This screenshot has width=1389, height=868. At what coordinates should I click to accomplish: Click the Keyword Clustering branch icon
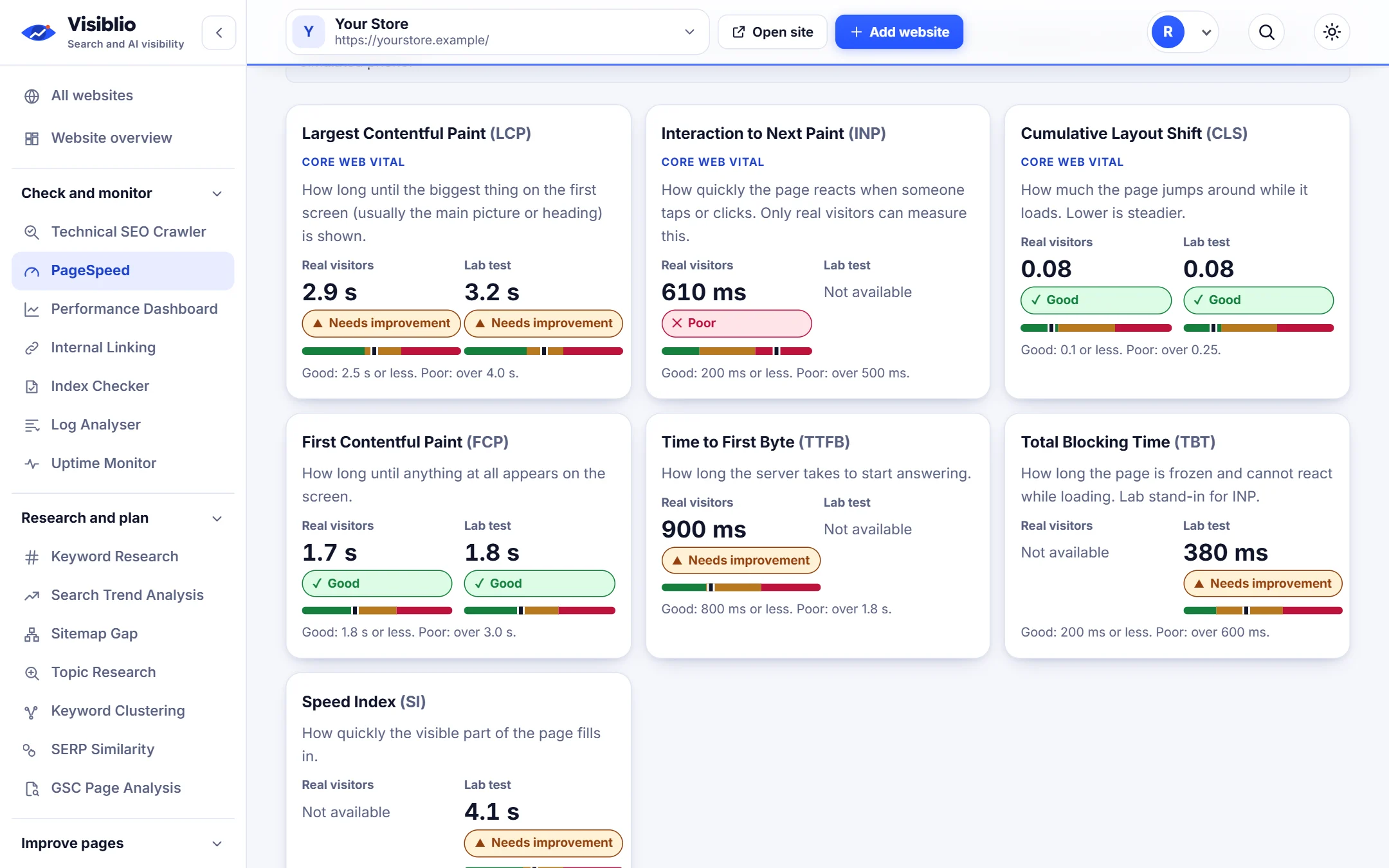(x=32, y=711)
